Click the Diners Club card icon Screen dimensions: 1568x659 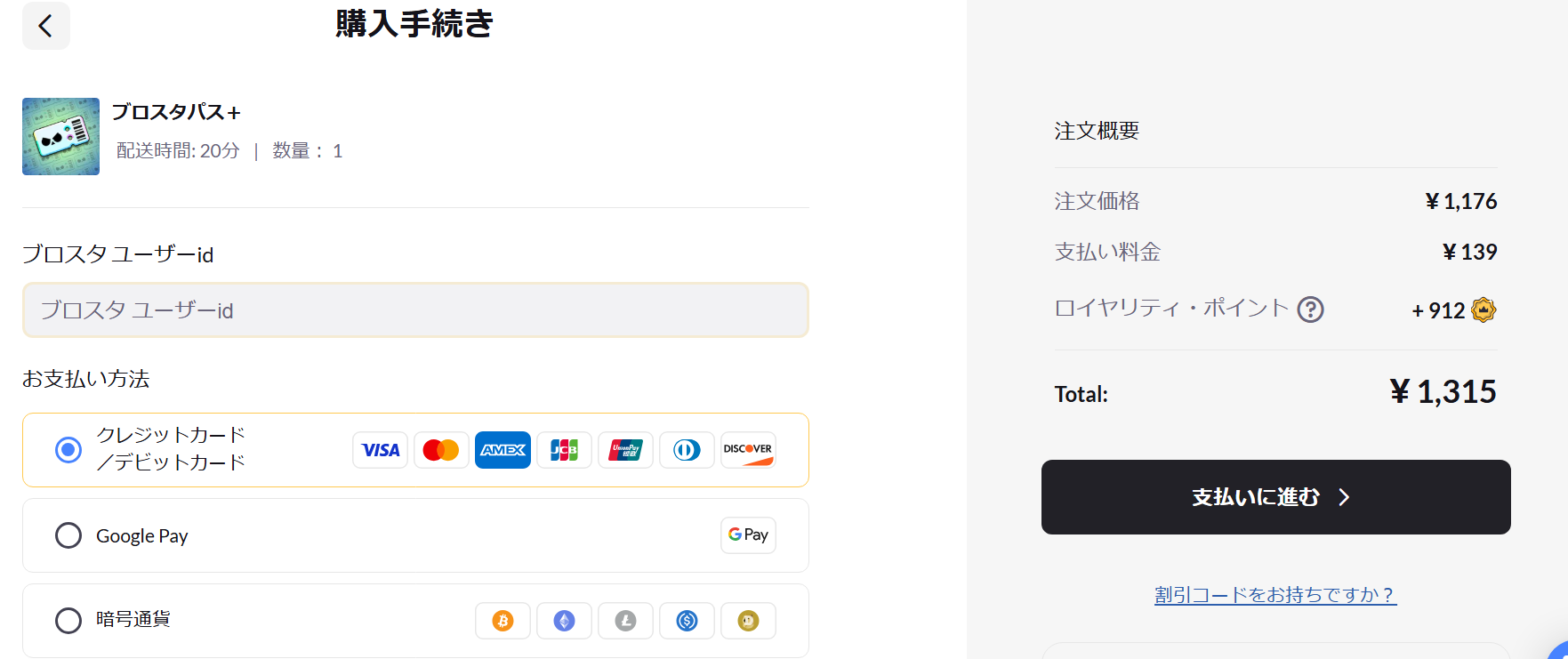pos(687,450)
